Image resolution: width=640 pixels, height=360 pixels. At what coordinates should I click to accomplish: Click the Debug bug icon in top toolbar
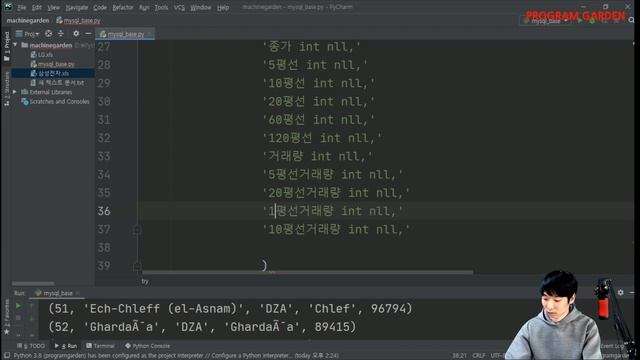(x=592, y=20)
